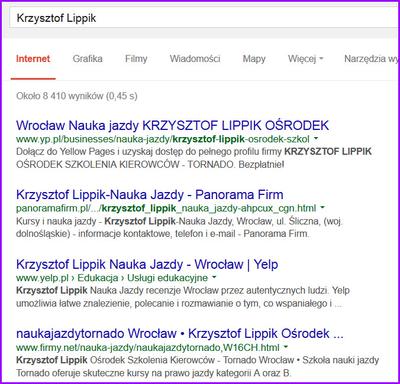Click the panoramafirm.pl green URL text
This screenshot has width=400, height=384.
(166, 209)
